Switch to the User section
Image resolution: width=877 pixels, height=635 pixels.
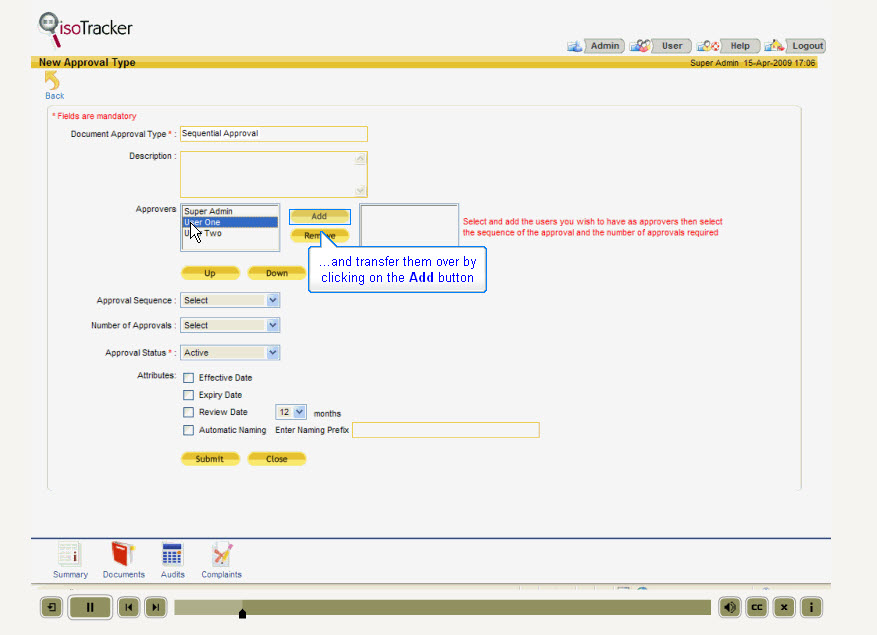tap(670, 45)
